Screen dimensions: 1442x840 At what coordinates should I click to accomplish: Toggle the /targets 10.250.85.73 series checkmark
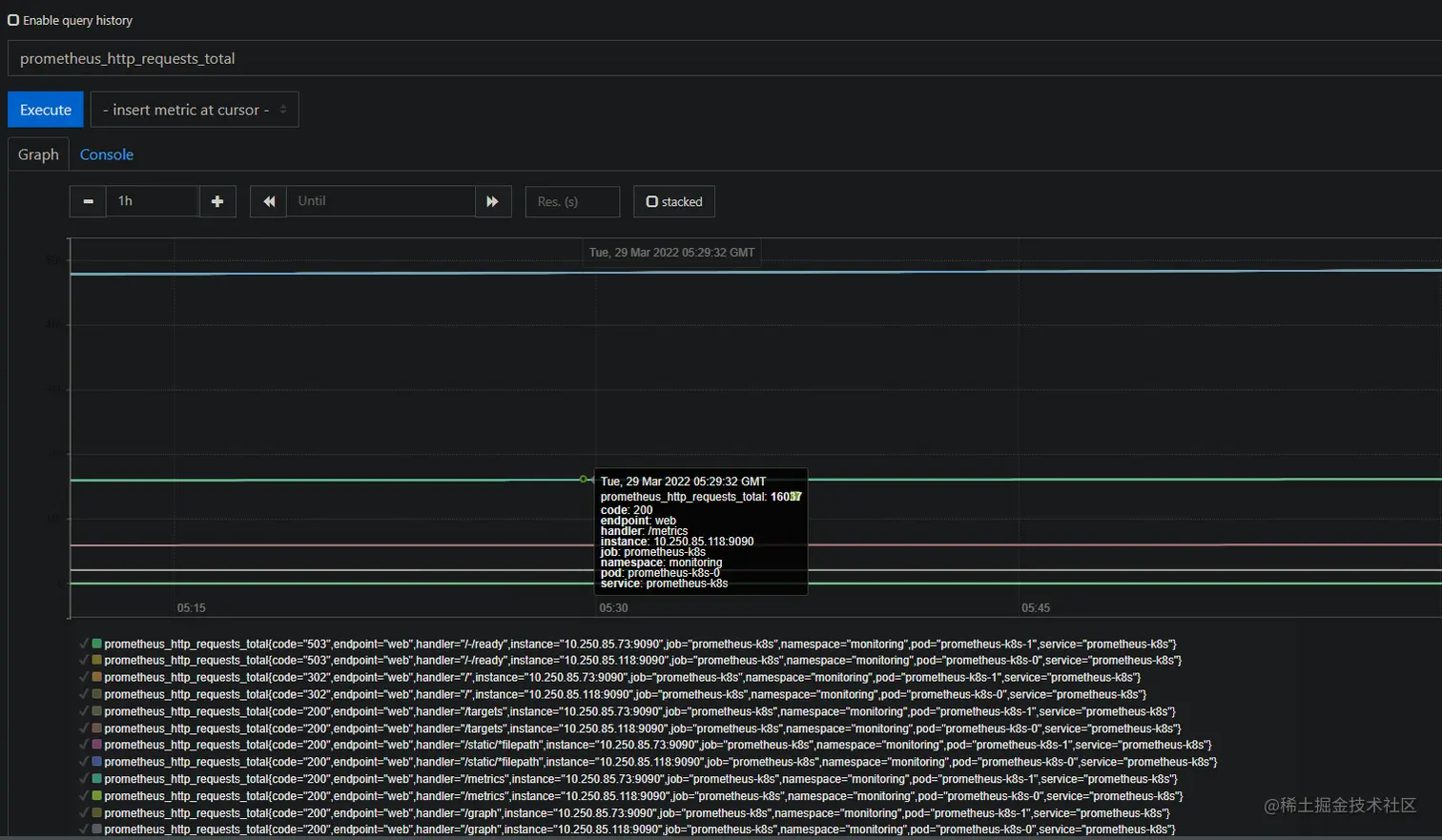[84, 711]
